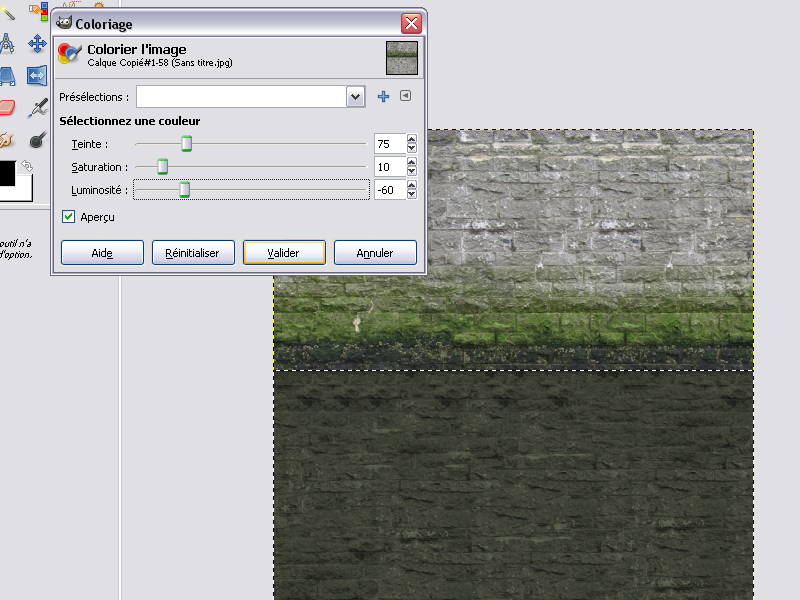Image resolution: width=800 pixels, height=600 pixels.
Task: Select the Move tool in toolbox
Action: tap(38, 43)
